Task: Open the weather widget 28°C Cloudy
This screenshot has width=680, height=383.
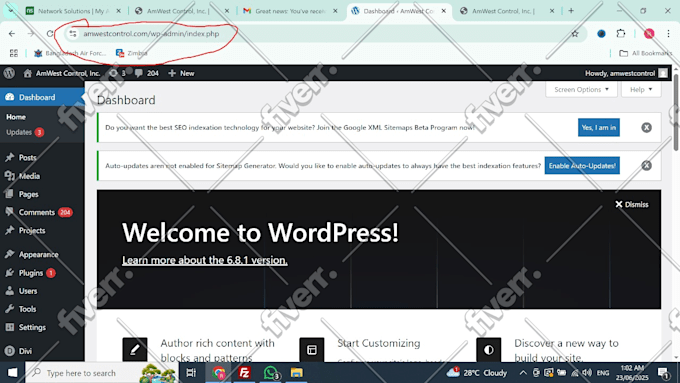Action: click(x=477, y=373)
